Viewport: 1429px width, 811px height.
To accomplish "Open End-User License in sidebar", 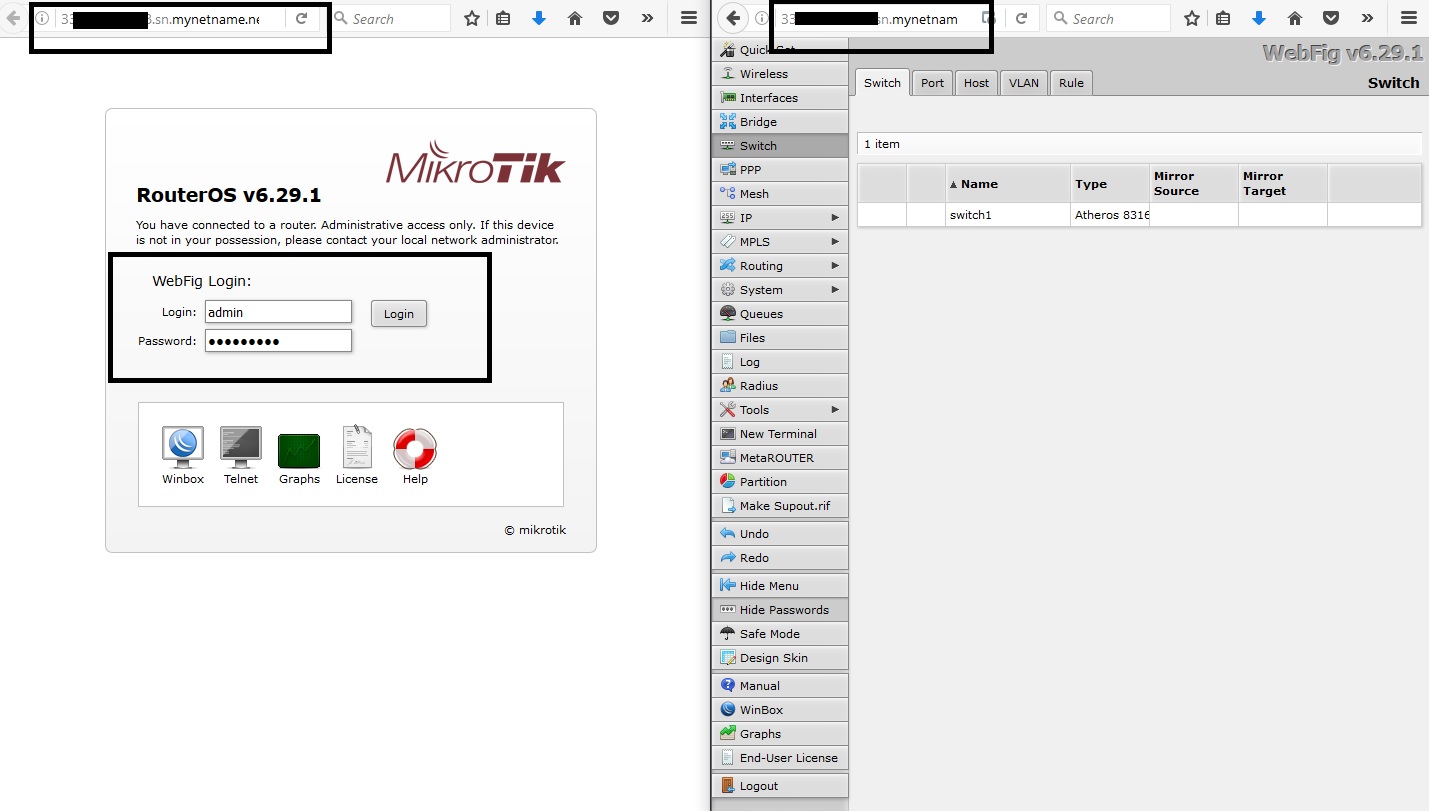I will pos(780,758).
